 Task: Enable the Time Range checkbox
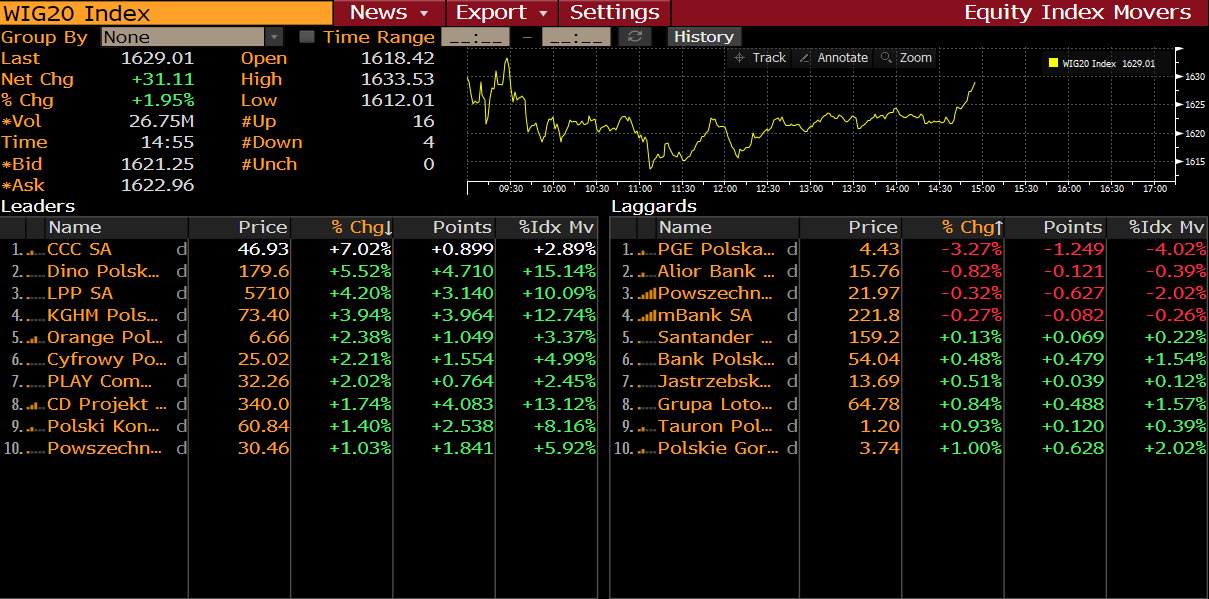click(307, 37)
